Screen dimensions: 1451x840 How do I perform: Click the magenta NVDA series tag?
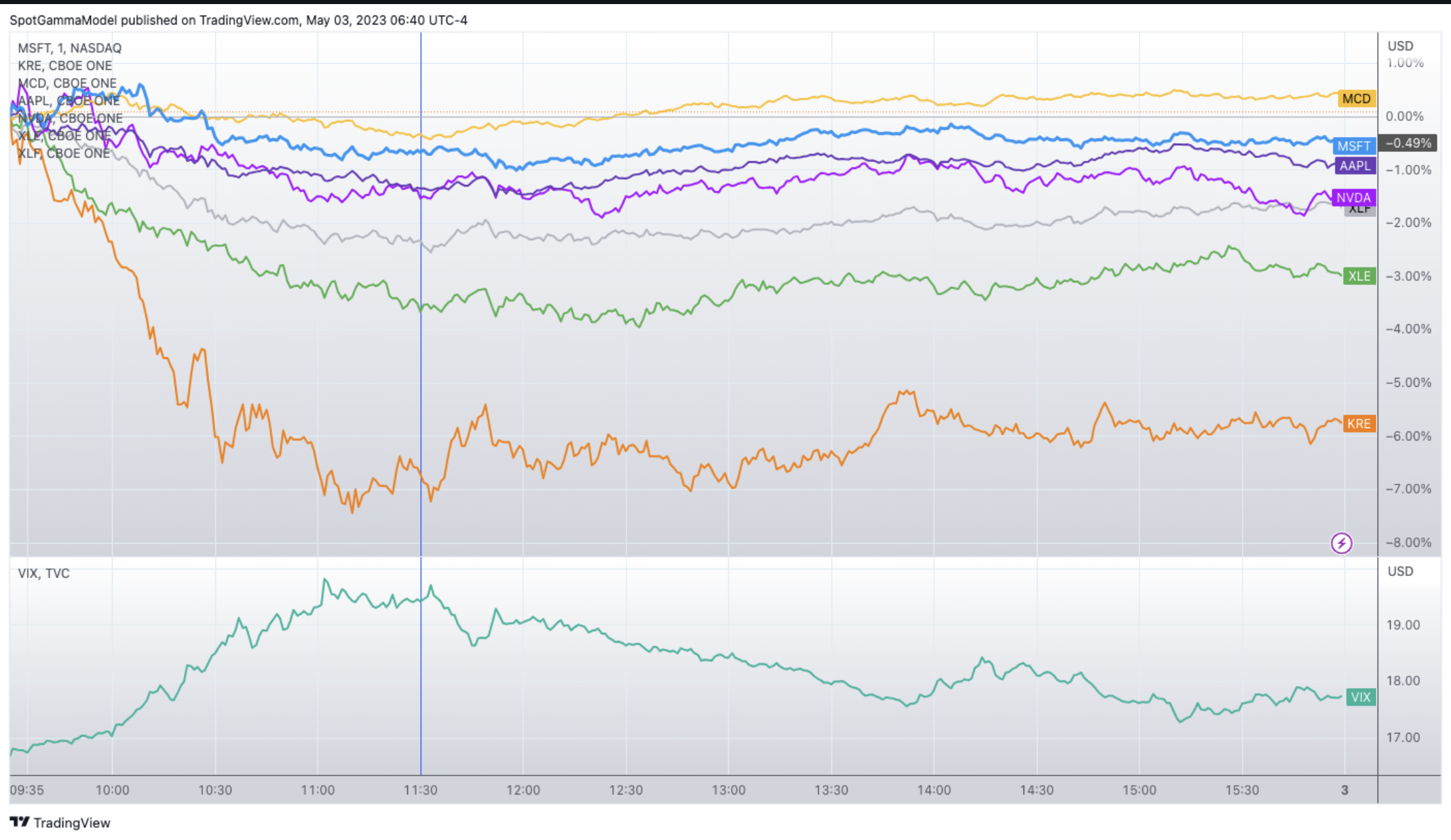[1353, 197]
